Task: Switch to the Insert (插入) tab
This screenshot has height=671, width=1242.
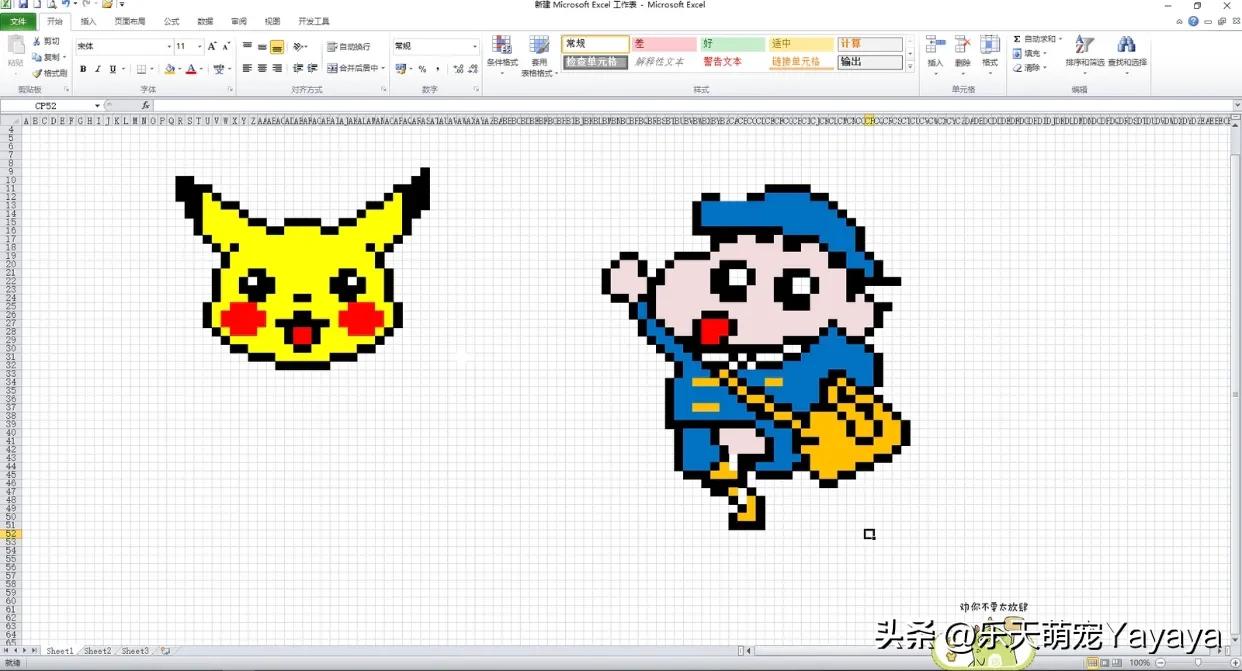Action: click(89, 21)
